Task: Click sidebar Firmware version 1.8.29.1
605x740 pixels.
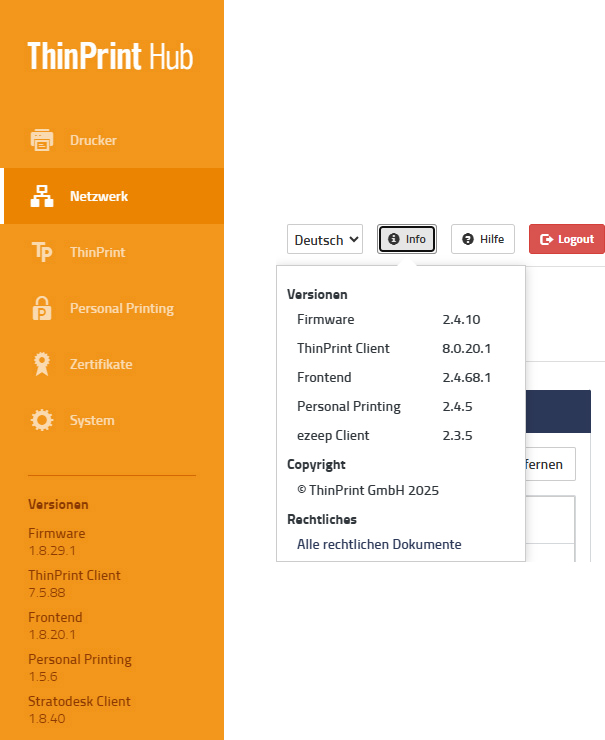Action: coord(52,551)
